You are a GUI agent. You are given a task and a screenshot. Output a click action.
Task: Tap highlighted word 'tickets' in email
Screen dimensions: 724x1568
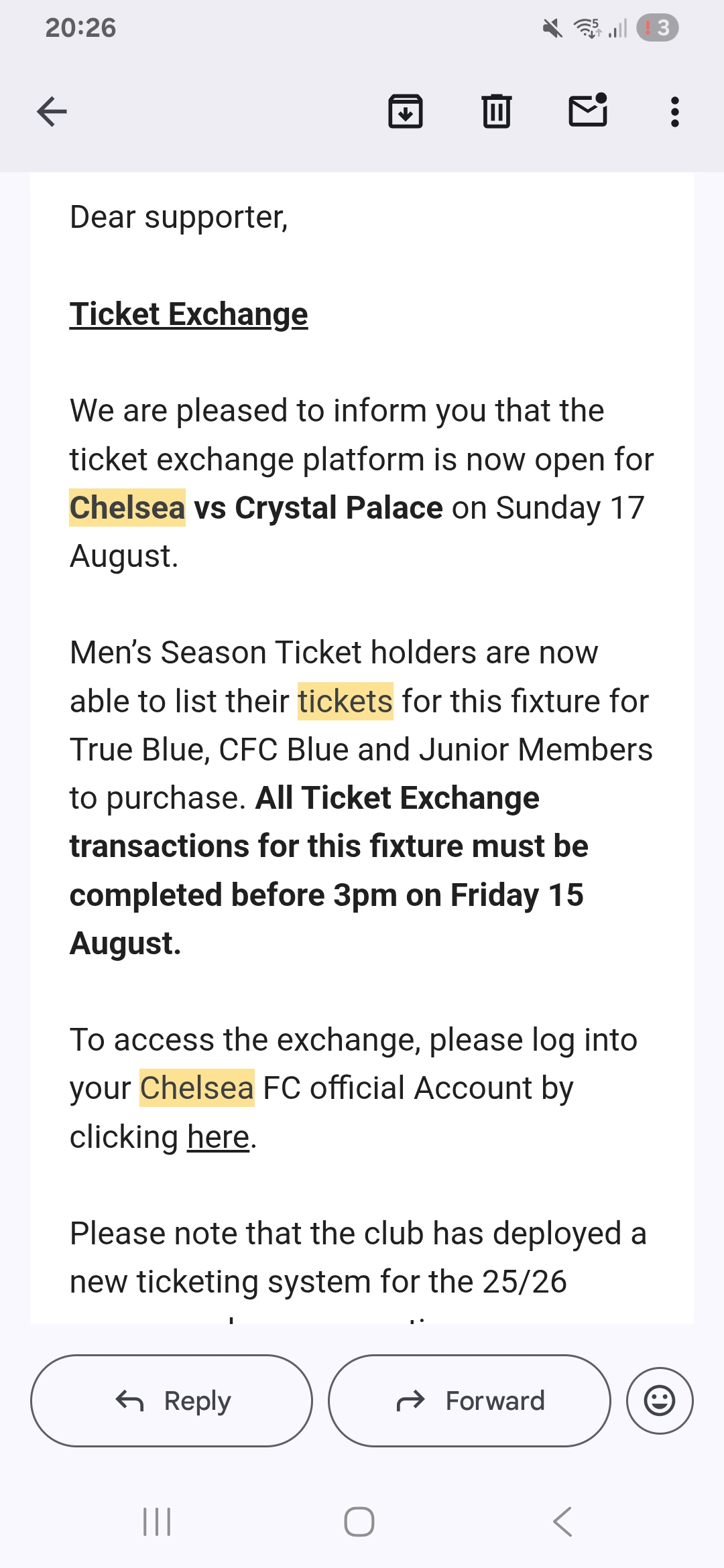(x=345, y=702)
